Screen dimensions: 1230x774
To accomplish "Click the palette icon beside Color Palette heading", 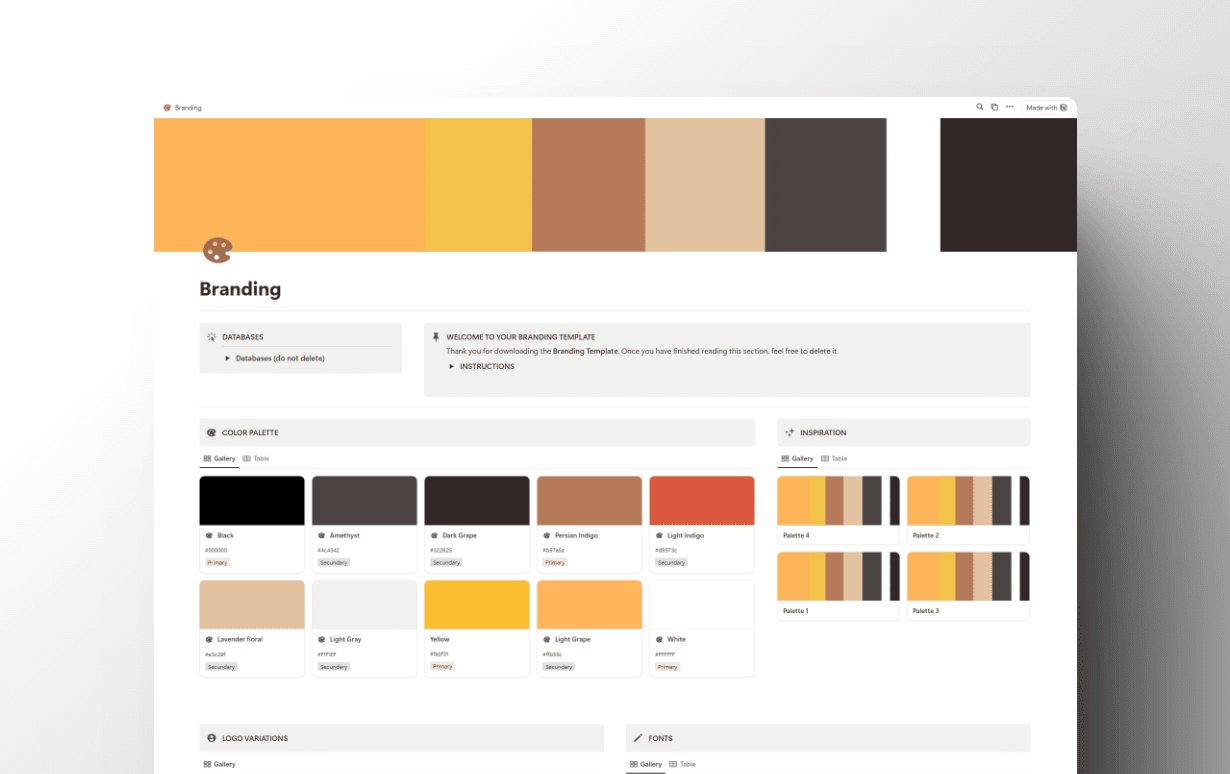I will [211, 433].
